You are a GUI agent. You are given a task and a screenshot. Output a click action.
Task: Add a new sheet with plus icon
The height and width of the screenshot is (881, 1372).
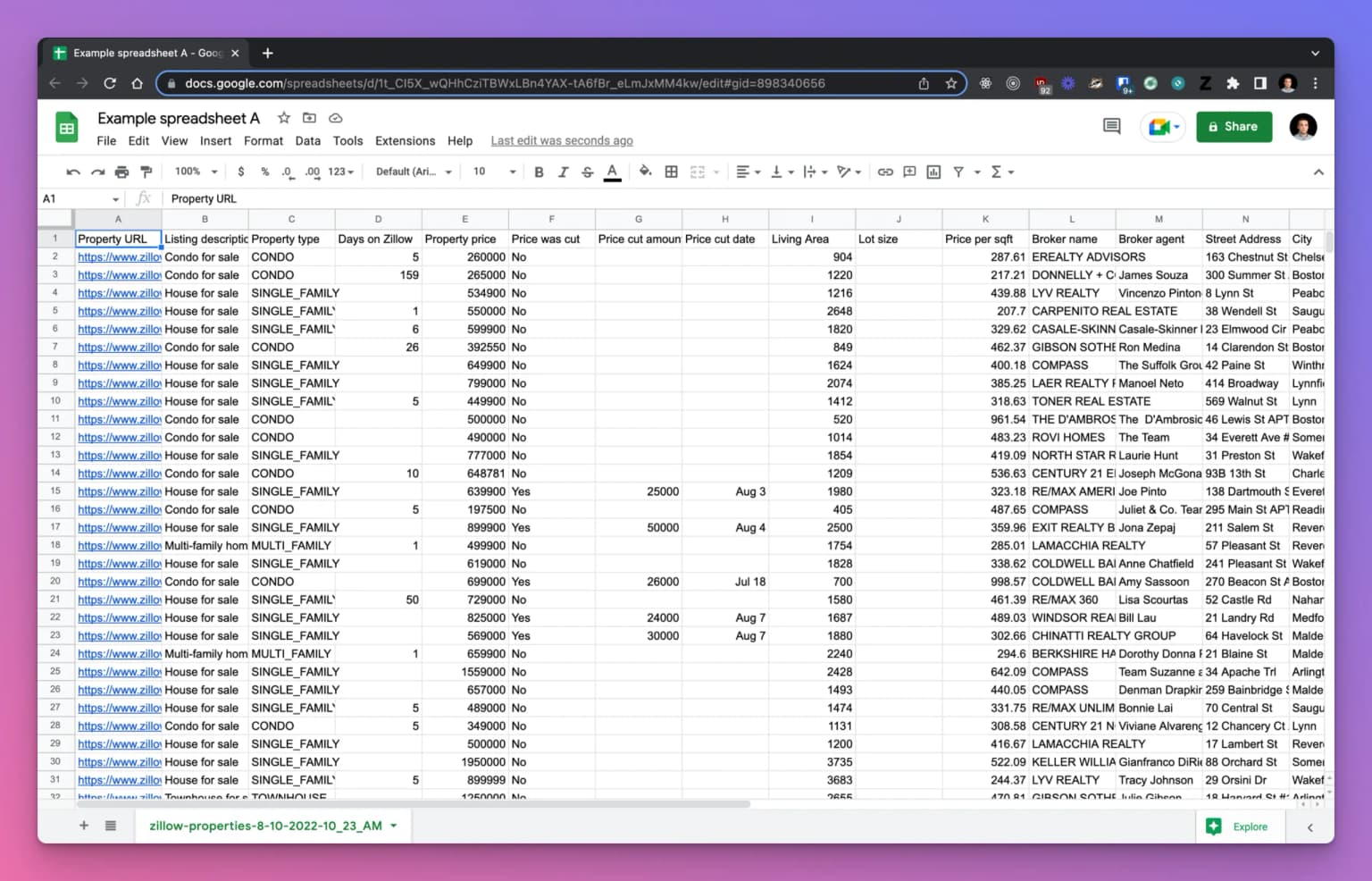84,826
